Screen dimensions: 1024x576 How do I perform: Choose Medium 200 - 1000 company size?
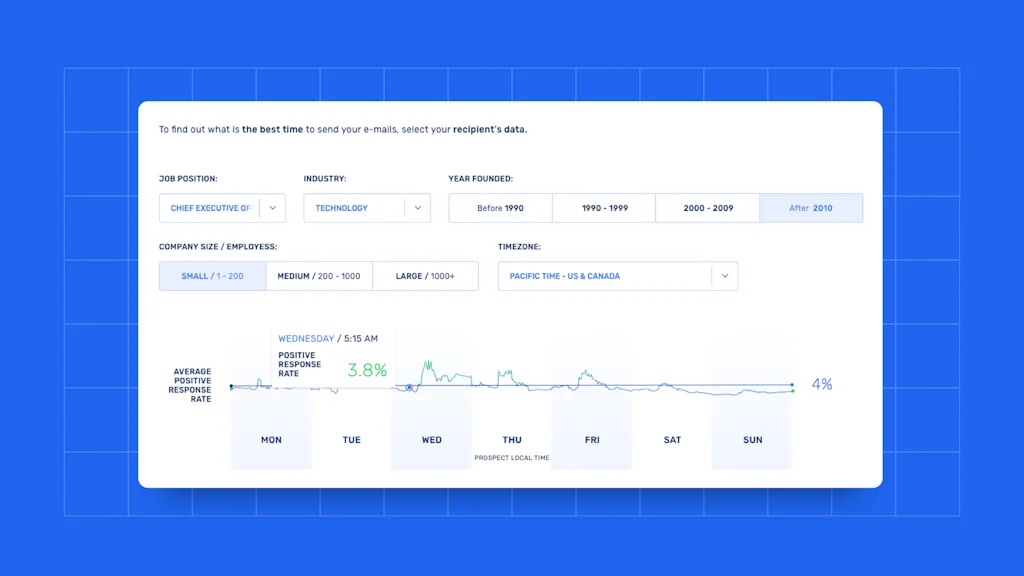coord(319,276)
